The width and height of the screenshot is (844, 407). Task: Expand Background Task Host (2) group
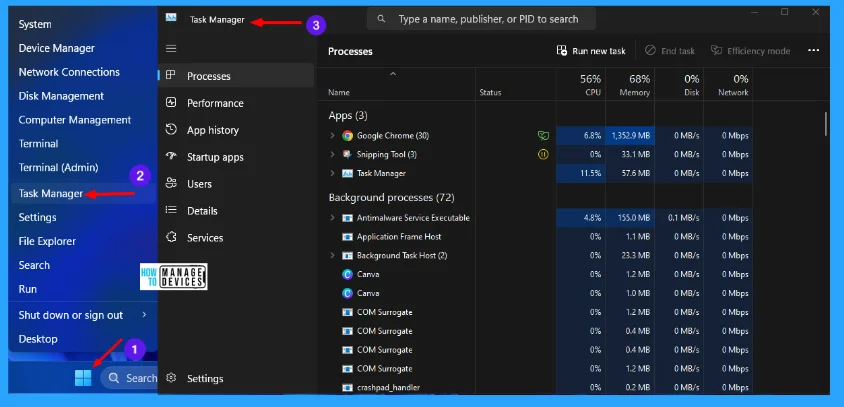[x=332, y=255]
